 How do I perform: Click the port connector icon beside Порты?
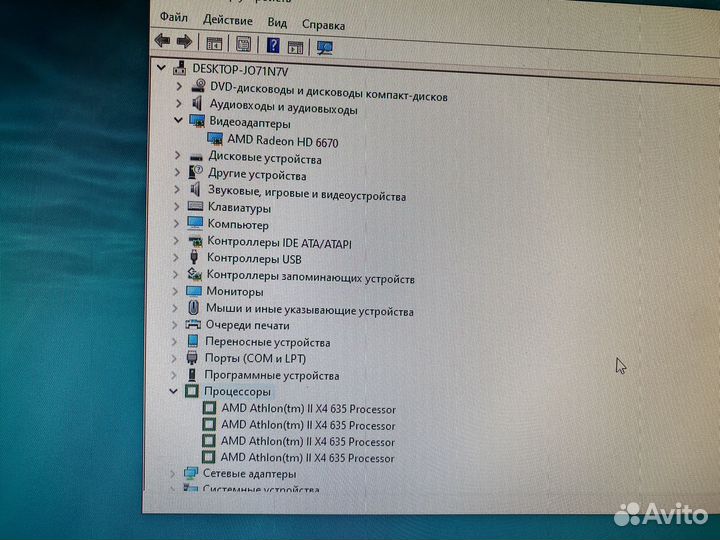pyautogui.click(x=192, y=357)
